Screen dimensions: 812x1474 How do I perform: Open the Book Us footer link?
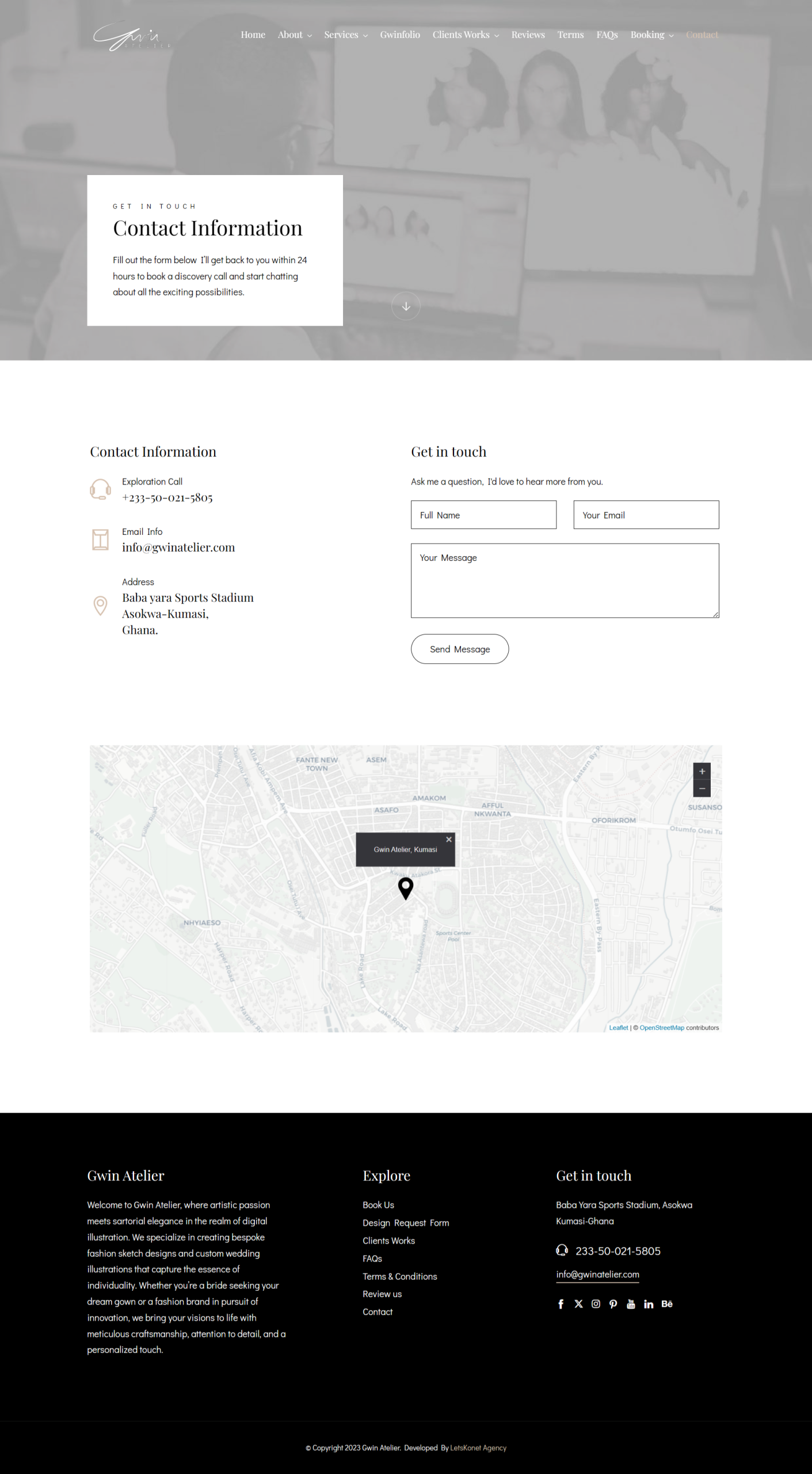coord(378,1205)
